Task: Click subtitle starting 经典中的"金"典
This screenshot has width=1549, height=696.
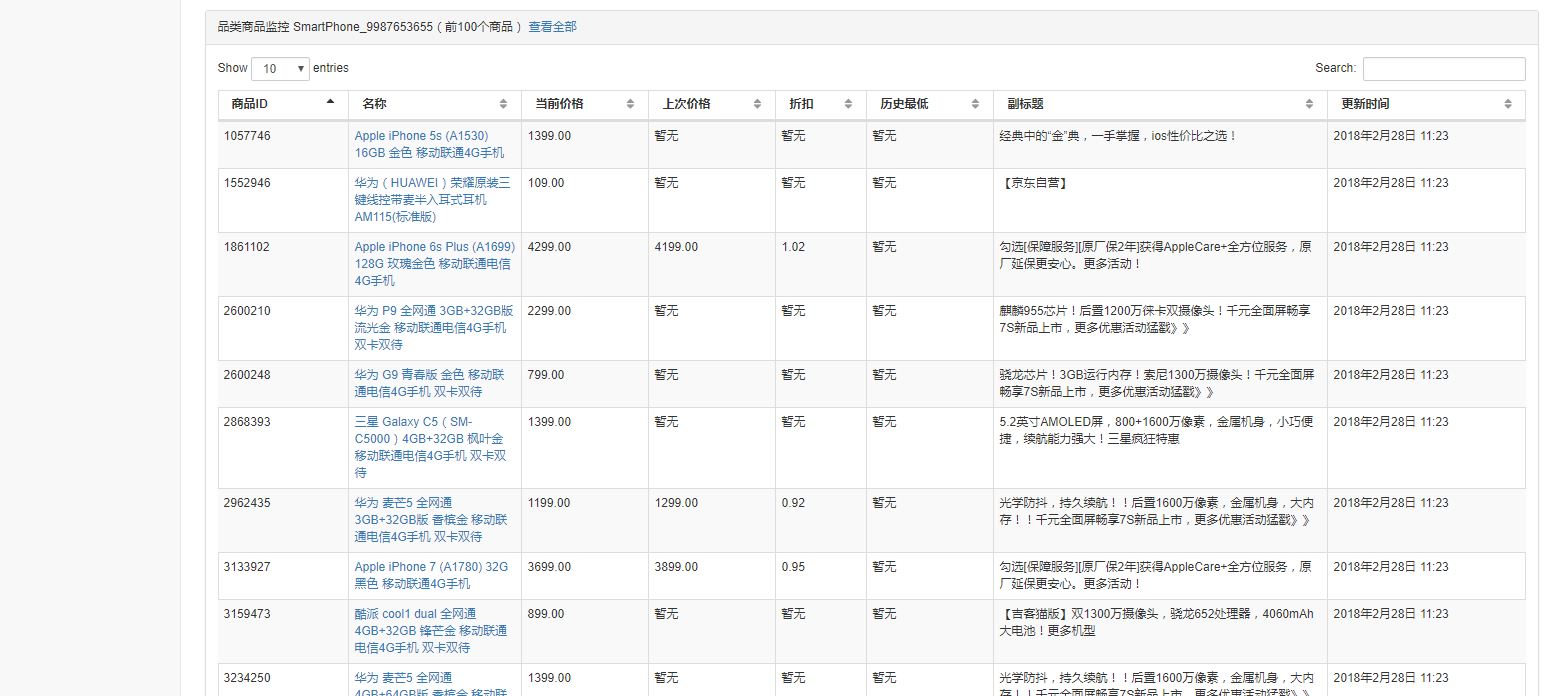Action: coord(1118,136)
